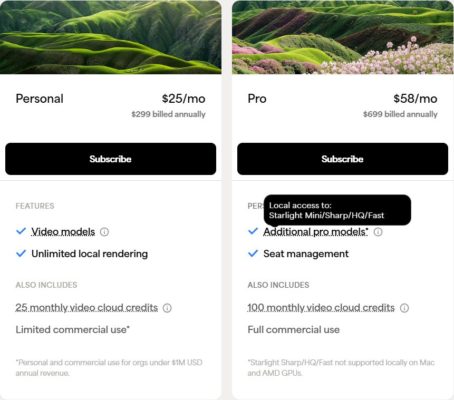Open the Video models link
454x400 pixels.
click(x=63, y=232)
